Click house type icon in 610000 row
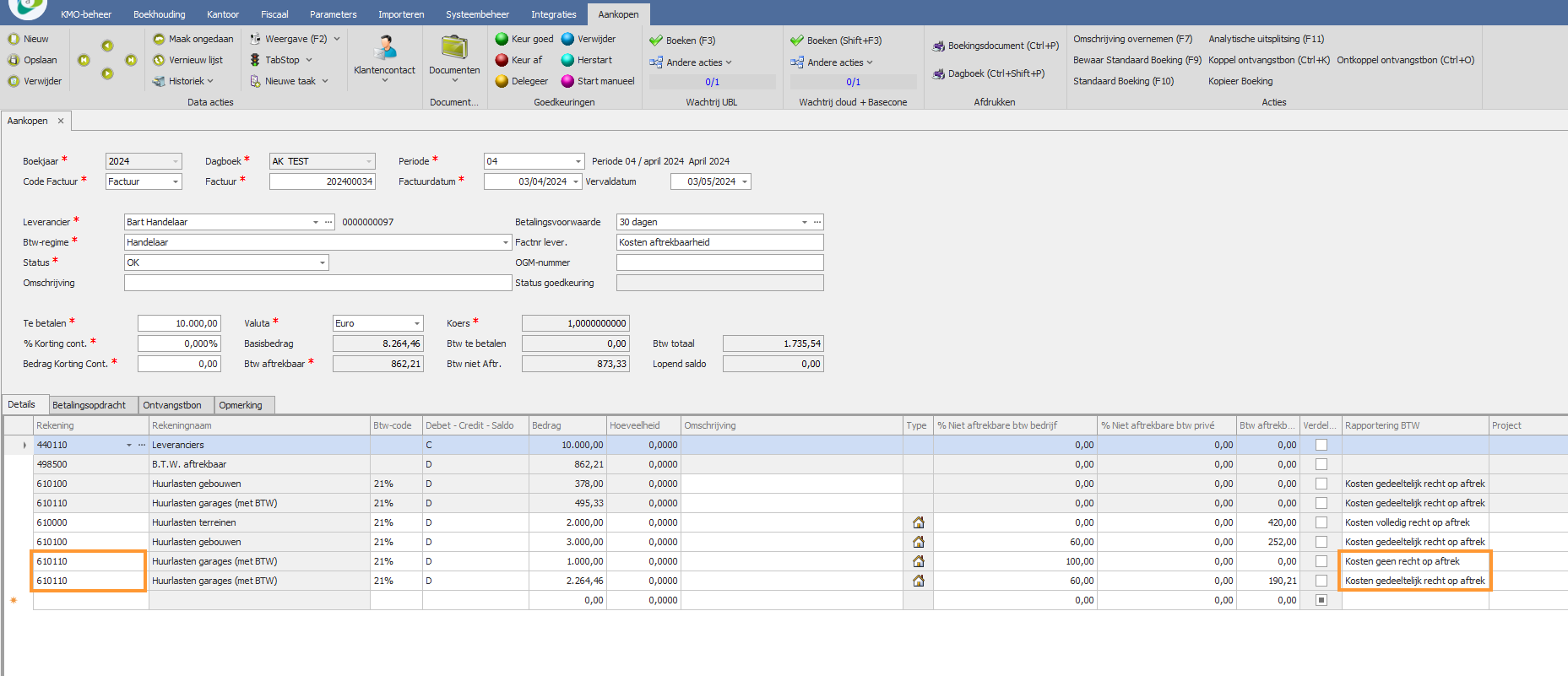 coord(918,522)
